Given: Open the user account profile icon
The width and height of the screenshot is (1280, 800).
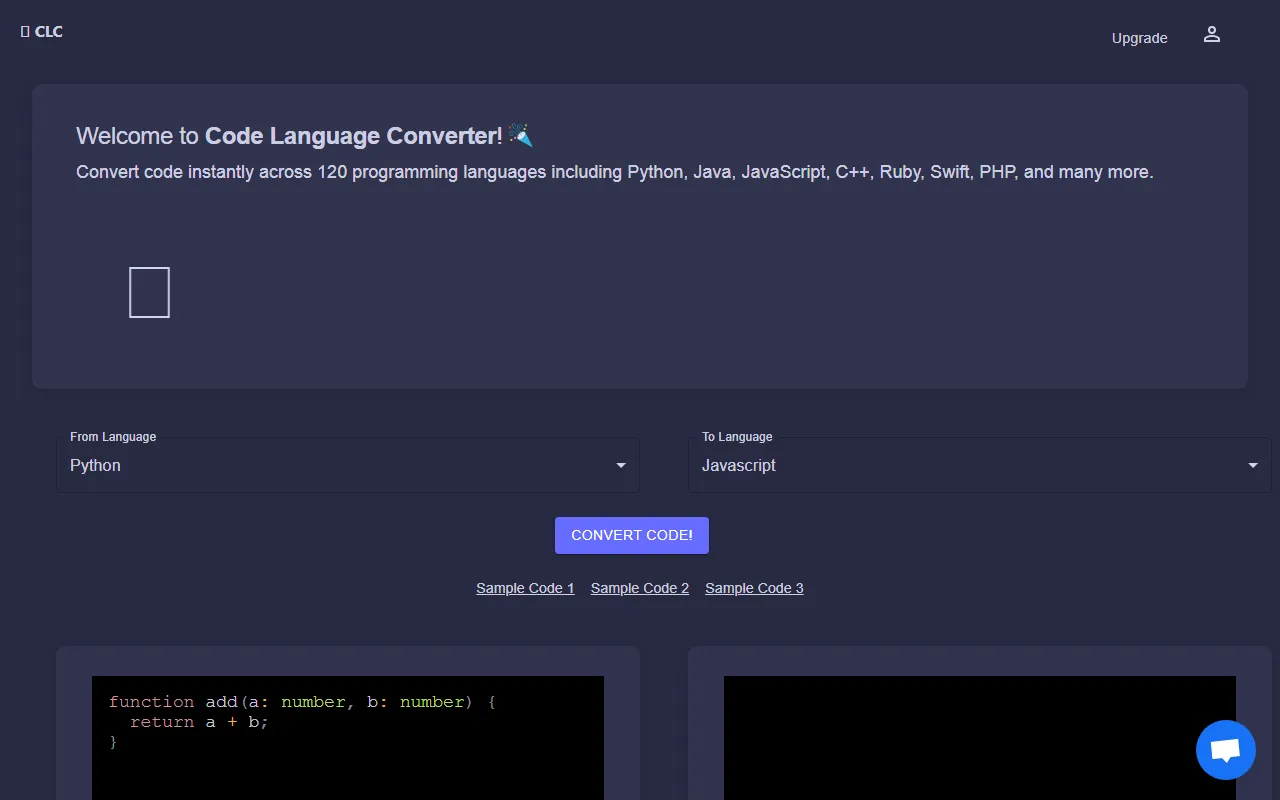Looking at the screenshot, I should pos(1211,33).
